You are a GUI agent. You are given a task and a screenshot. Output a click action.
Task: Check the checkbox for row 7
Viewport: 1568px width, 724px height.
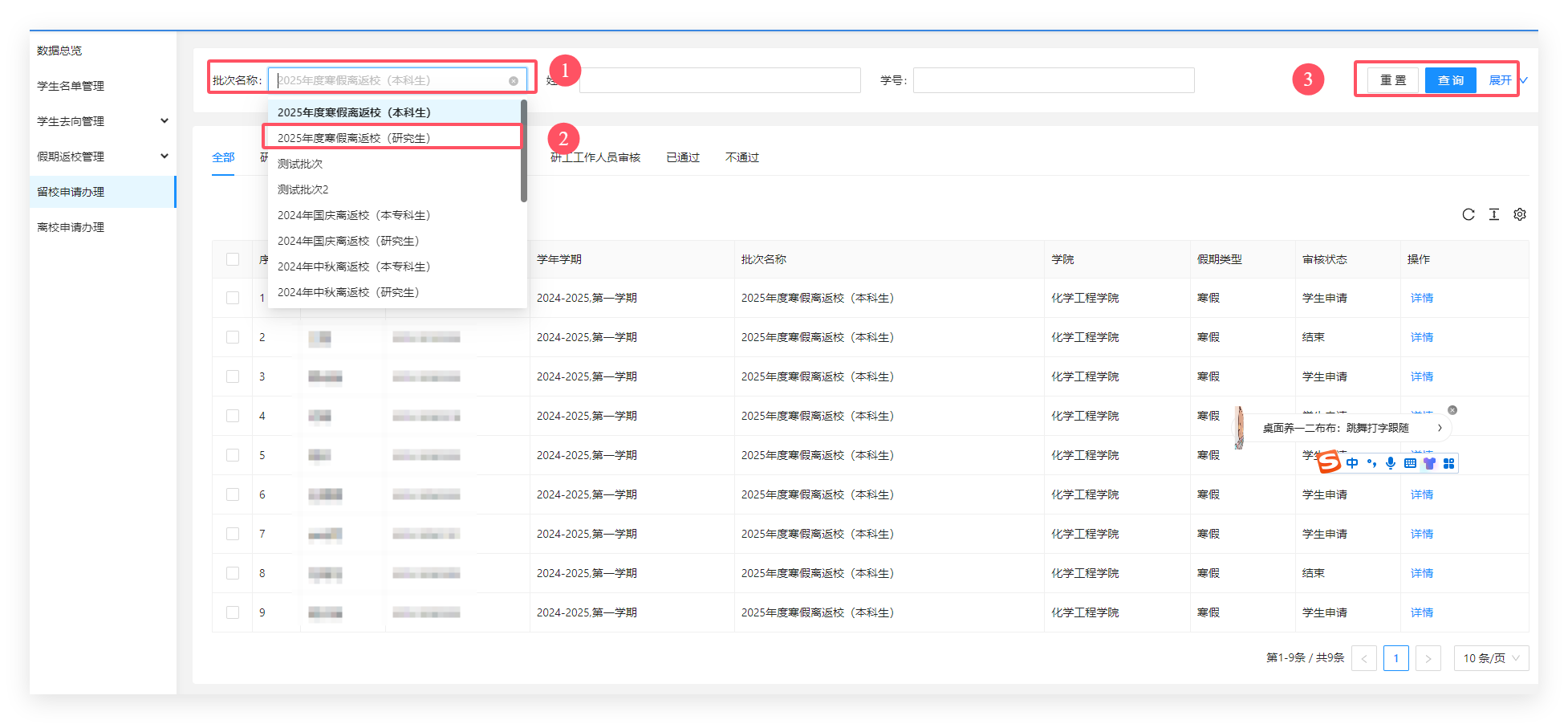(x=233, y=534)
